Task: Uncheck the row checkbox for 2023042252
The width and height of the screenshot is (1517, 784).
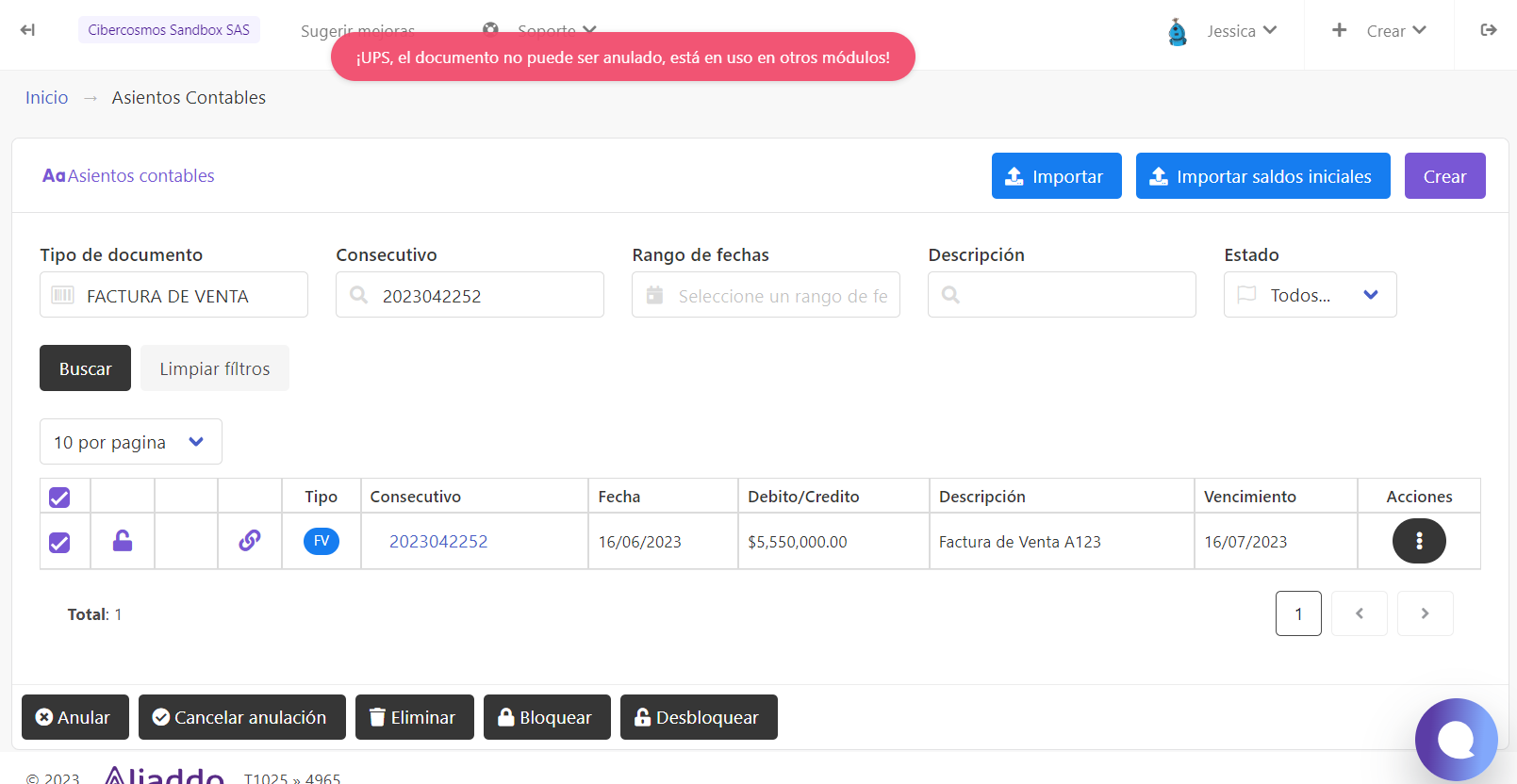Action: [59, 543]
